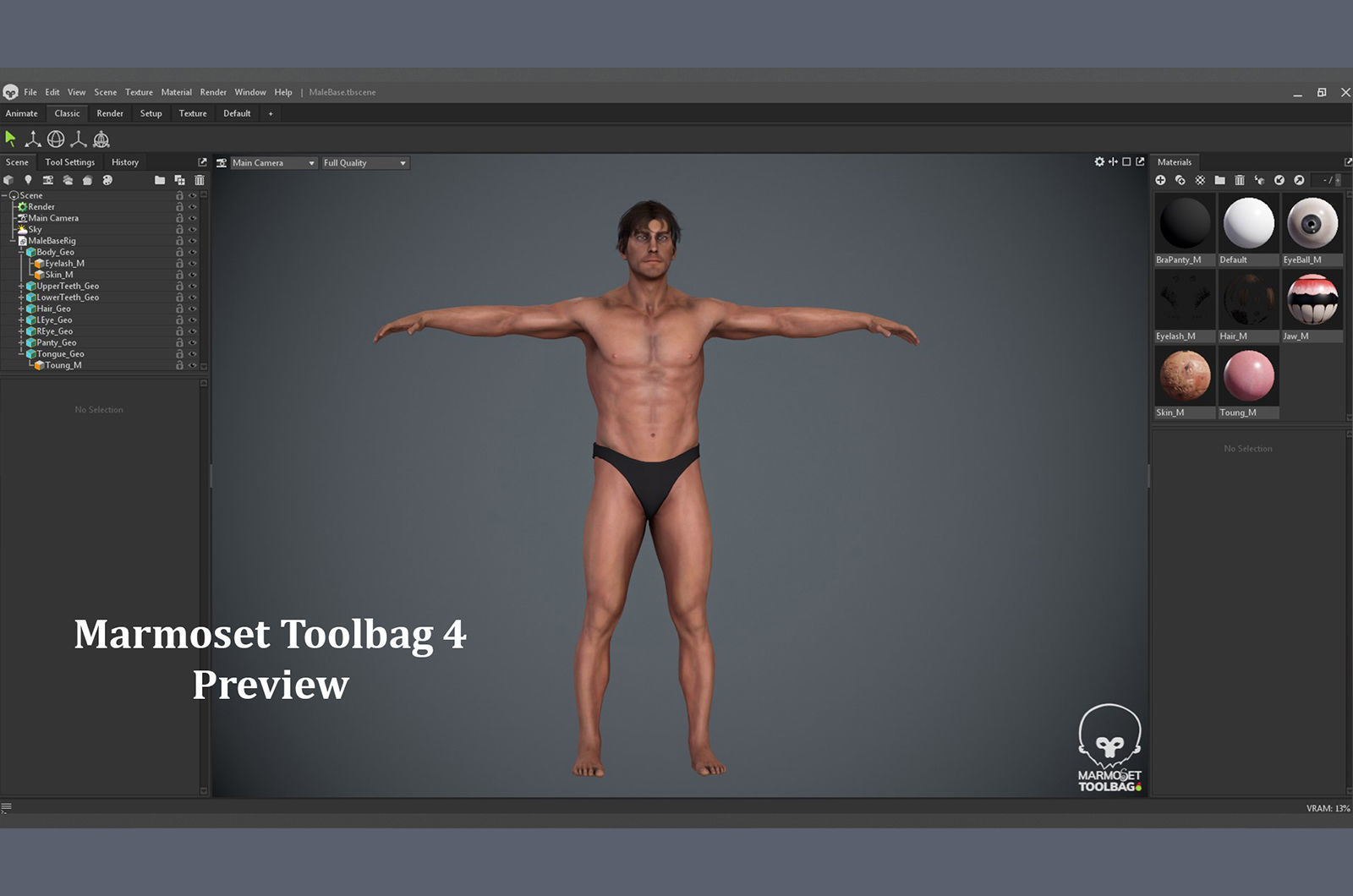The image size is (1353, 896).
Task: Lock the Skin_M sub-mesh
Action: click(x=179, y=275)
